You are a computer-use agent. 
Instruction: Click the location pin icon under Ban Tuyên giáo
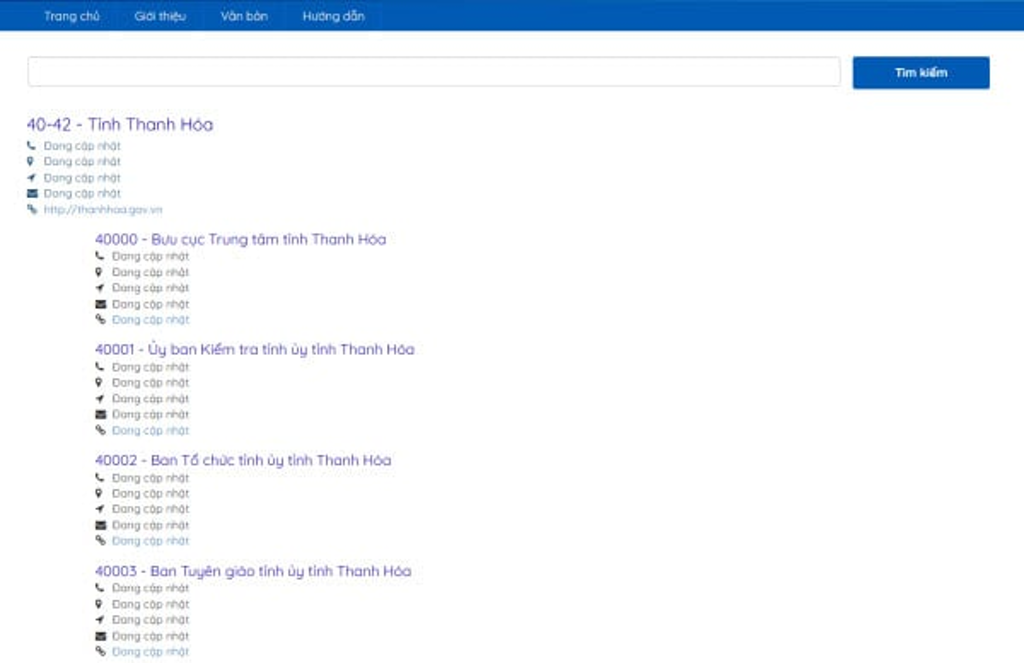click(x=99, y=604)
